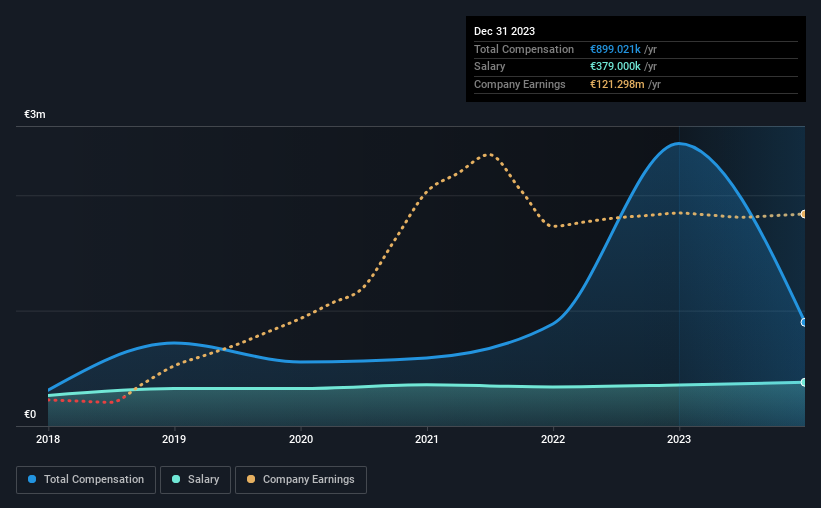The height and width of the screenshot is (508, 821).
Task: Click the Salary tooltip row label
Action: 490,67
